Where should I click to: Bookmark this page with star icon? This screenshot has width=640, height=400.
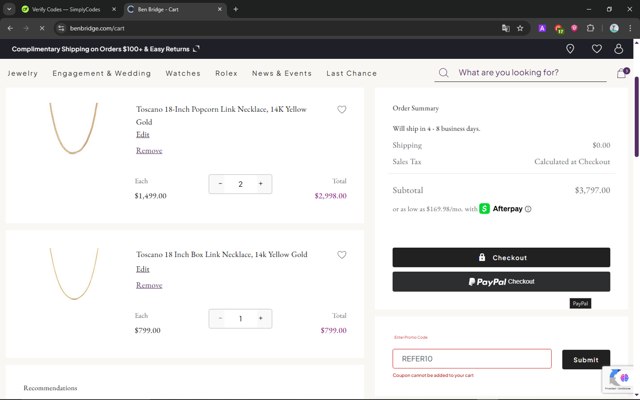[520, 28]
